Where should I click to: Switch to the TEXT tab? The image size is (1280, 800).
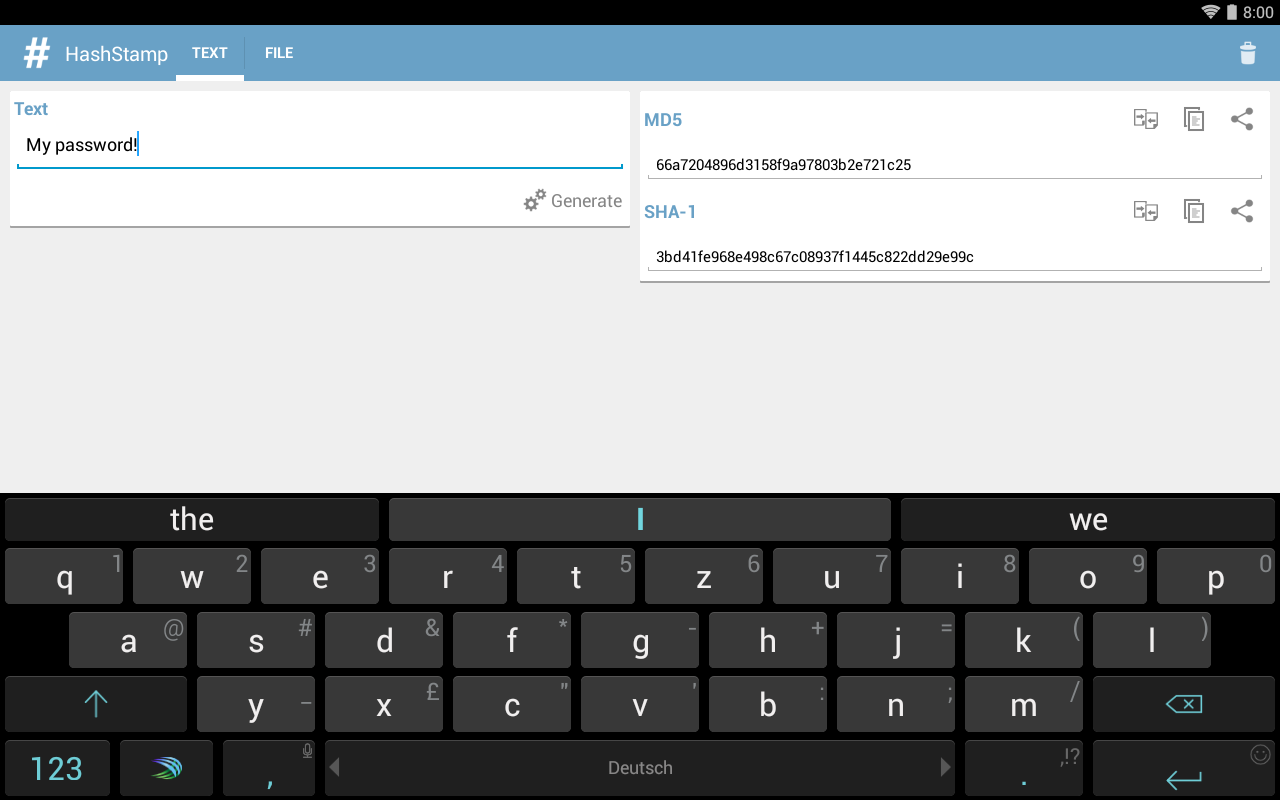coord(210,53)
